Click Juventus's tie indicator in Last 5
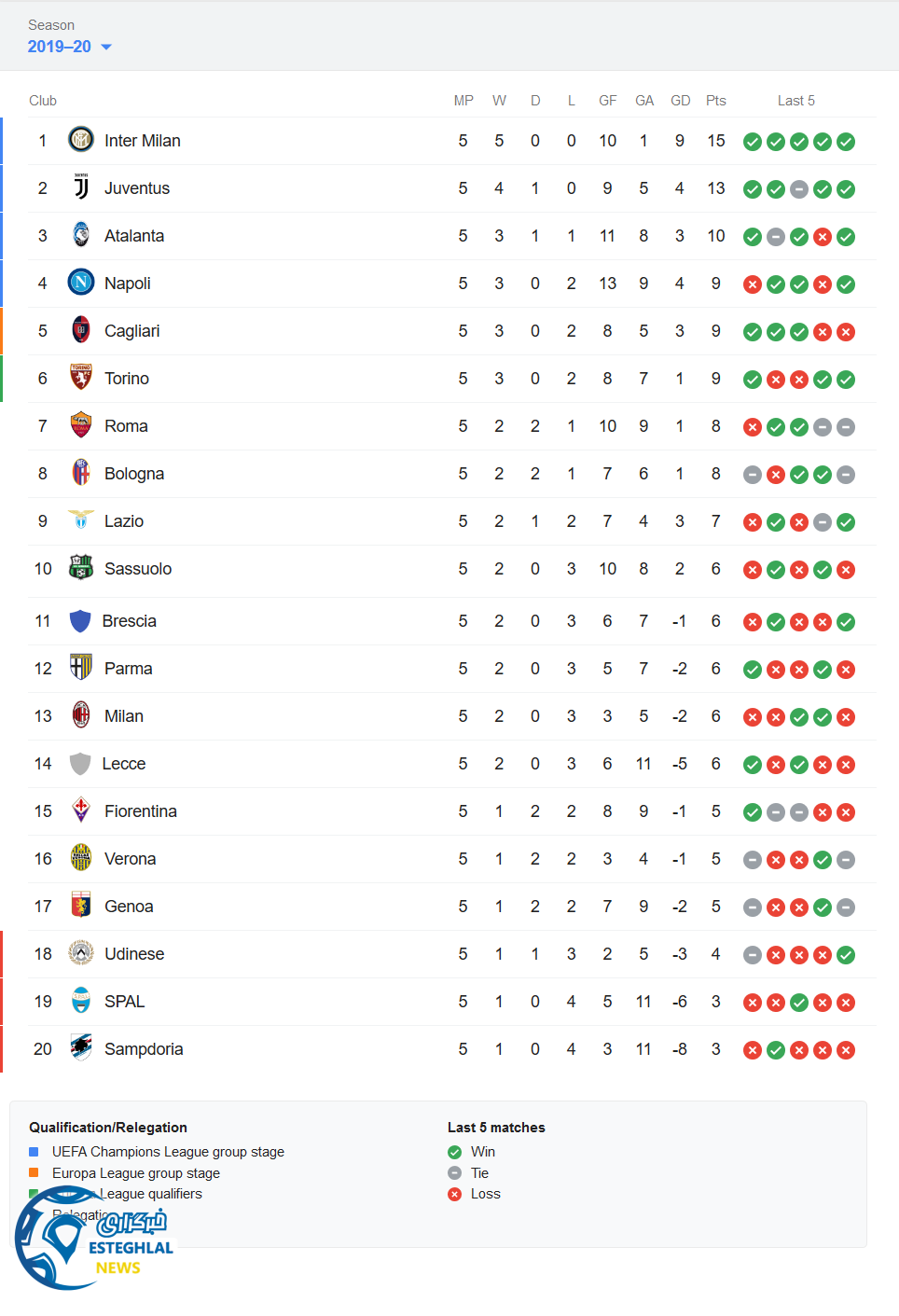The width and height of the screenshot is (899, 1316). click(x=799, y=189)
